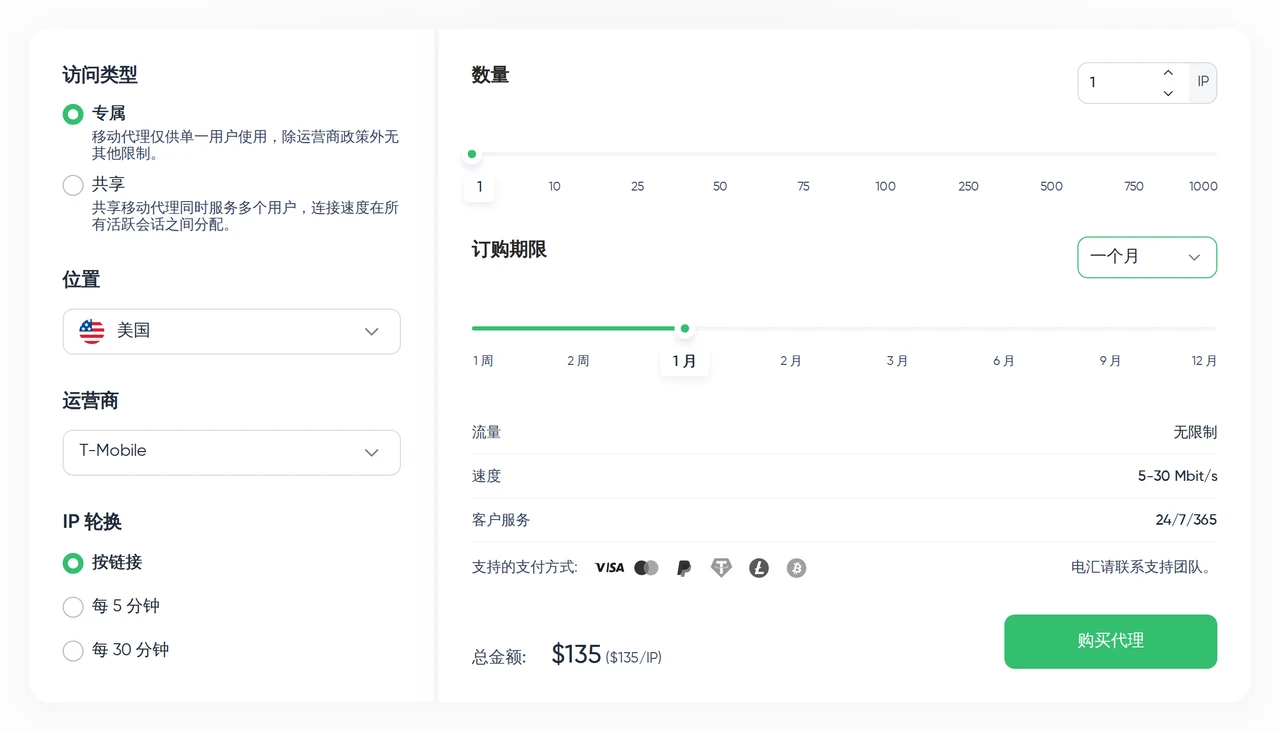Open the 美国 location dropdown
This screenshot has height=732, width=1280.
pos(231,331)
